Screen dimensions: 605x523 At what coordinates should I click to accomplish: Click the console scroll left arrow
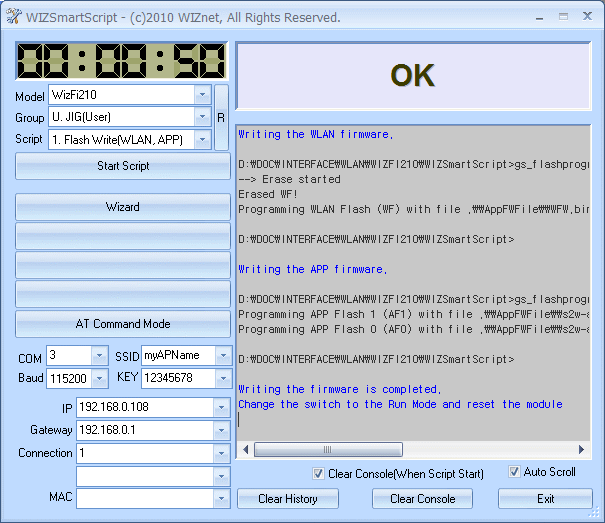[245, 450]
